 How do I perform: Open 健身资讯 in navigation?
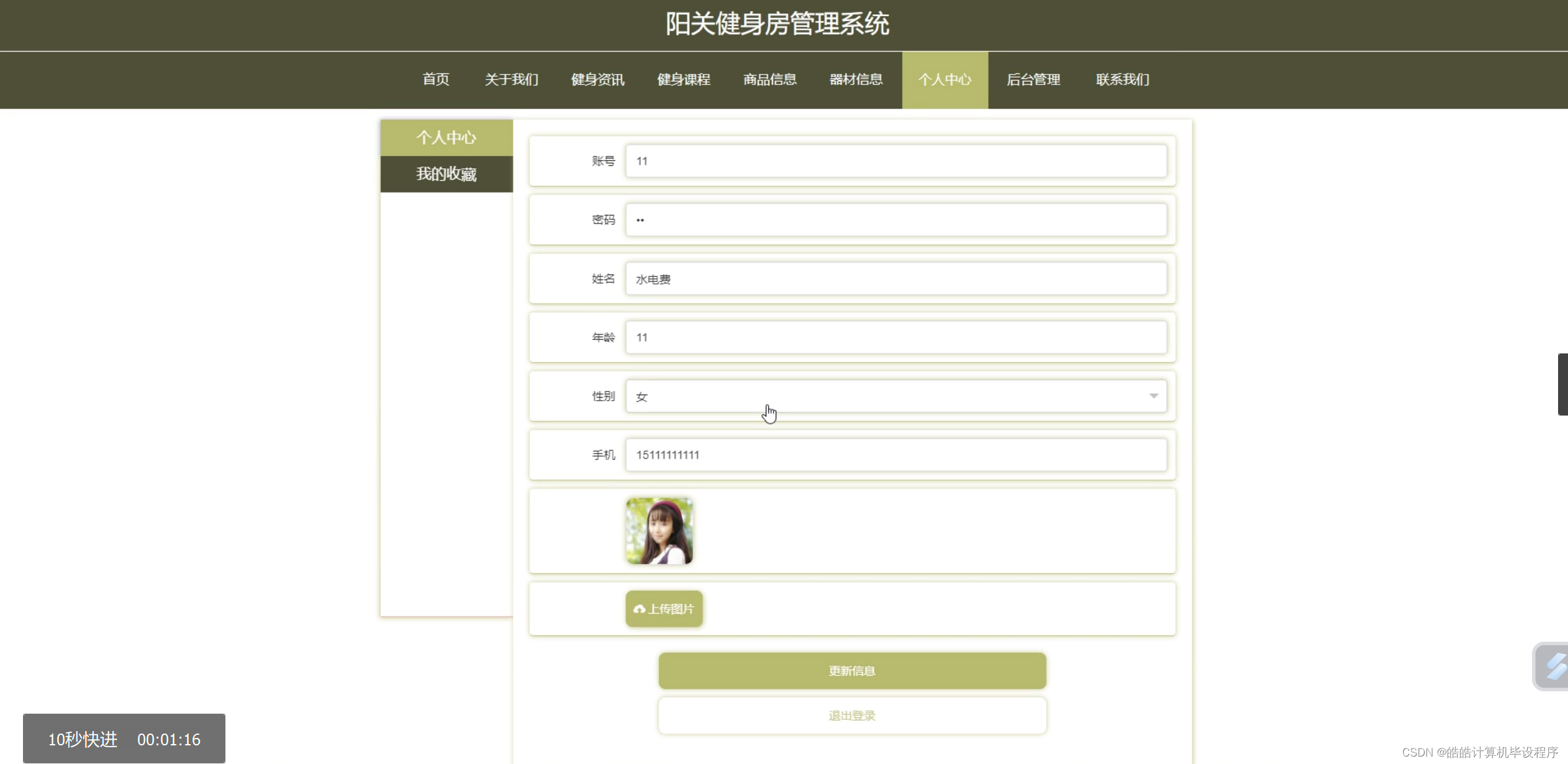[597, 80]
